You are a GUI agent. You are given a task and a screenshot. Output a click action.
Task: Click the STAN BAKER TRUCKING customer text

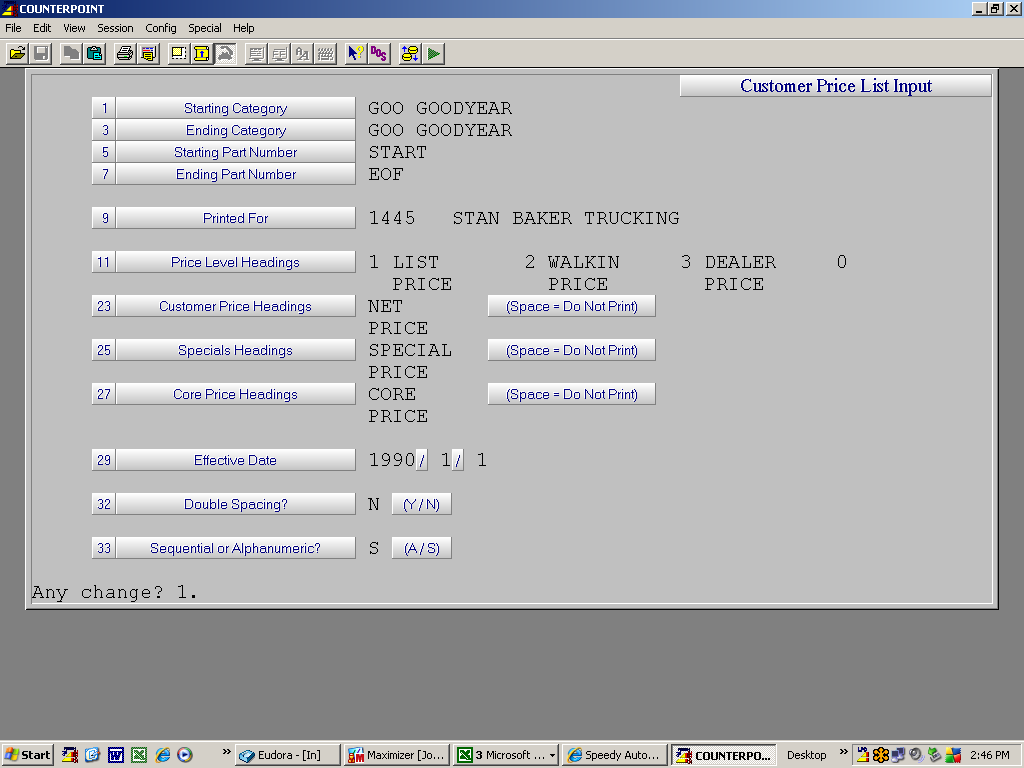[566, 218]
